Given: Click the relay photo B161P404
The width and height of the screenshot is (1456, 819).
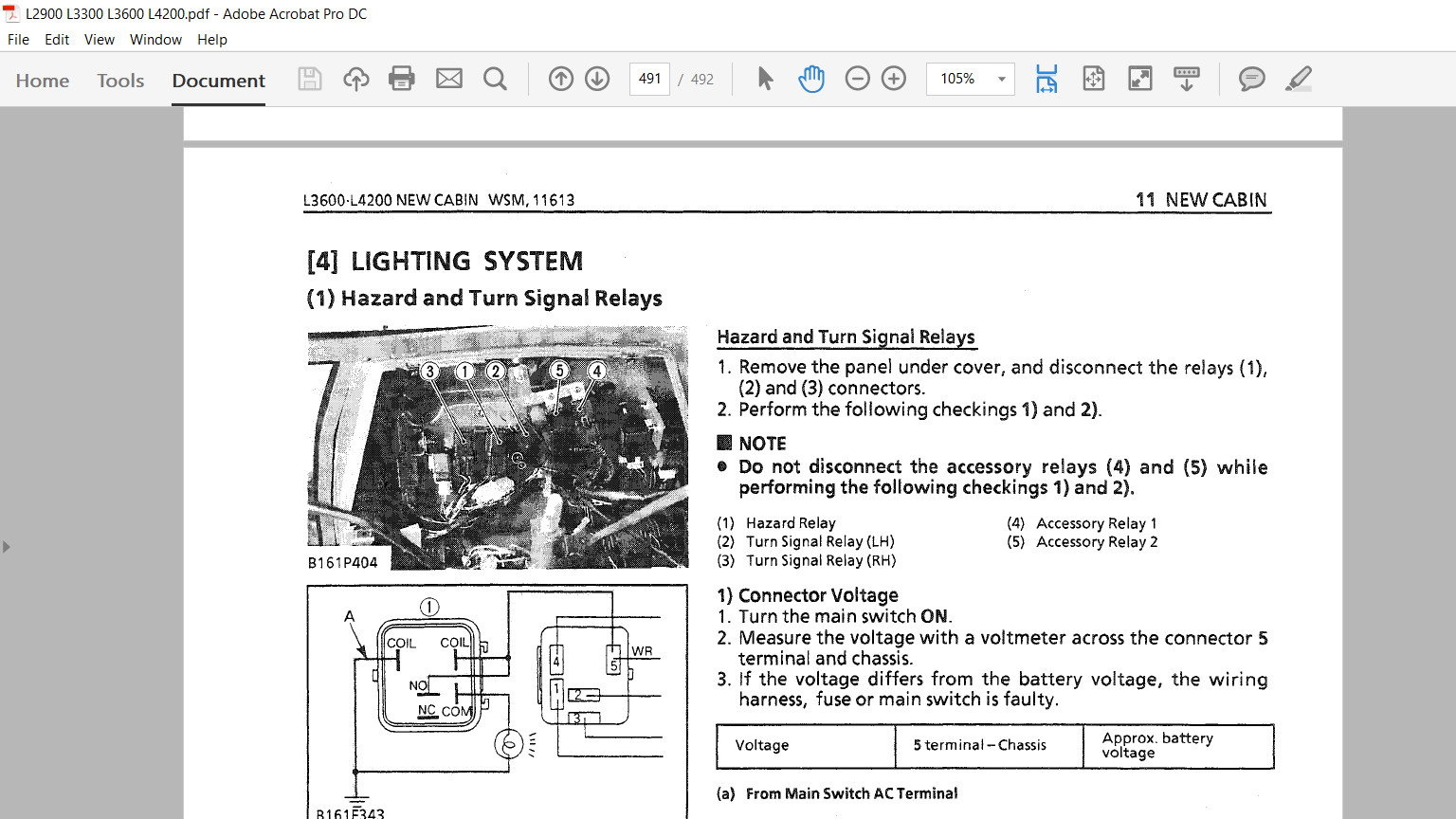Looking at the screenshot, I should [x=498, y=447].
